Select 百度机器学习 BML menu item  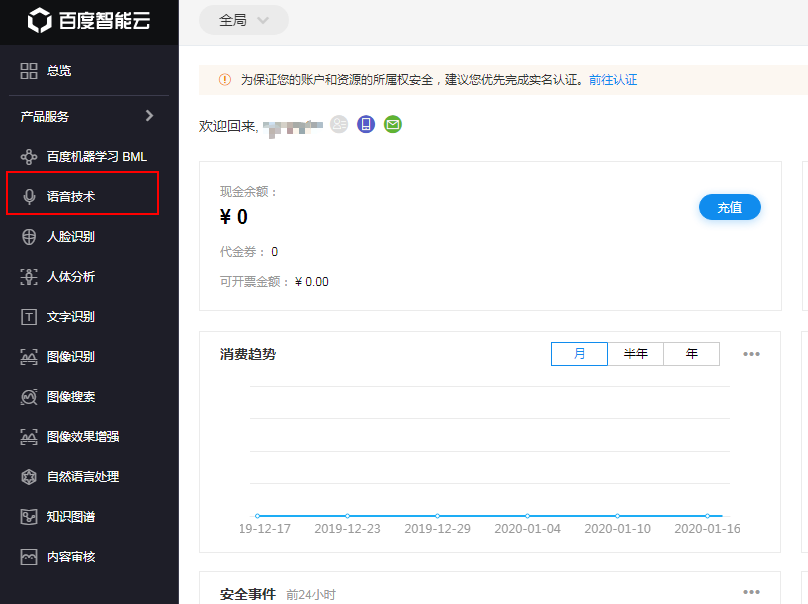coord(89,157)
